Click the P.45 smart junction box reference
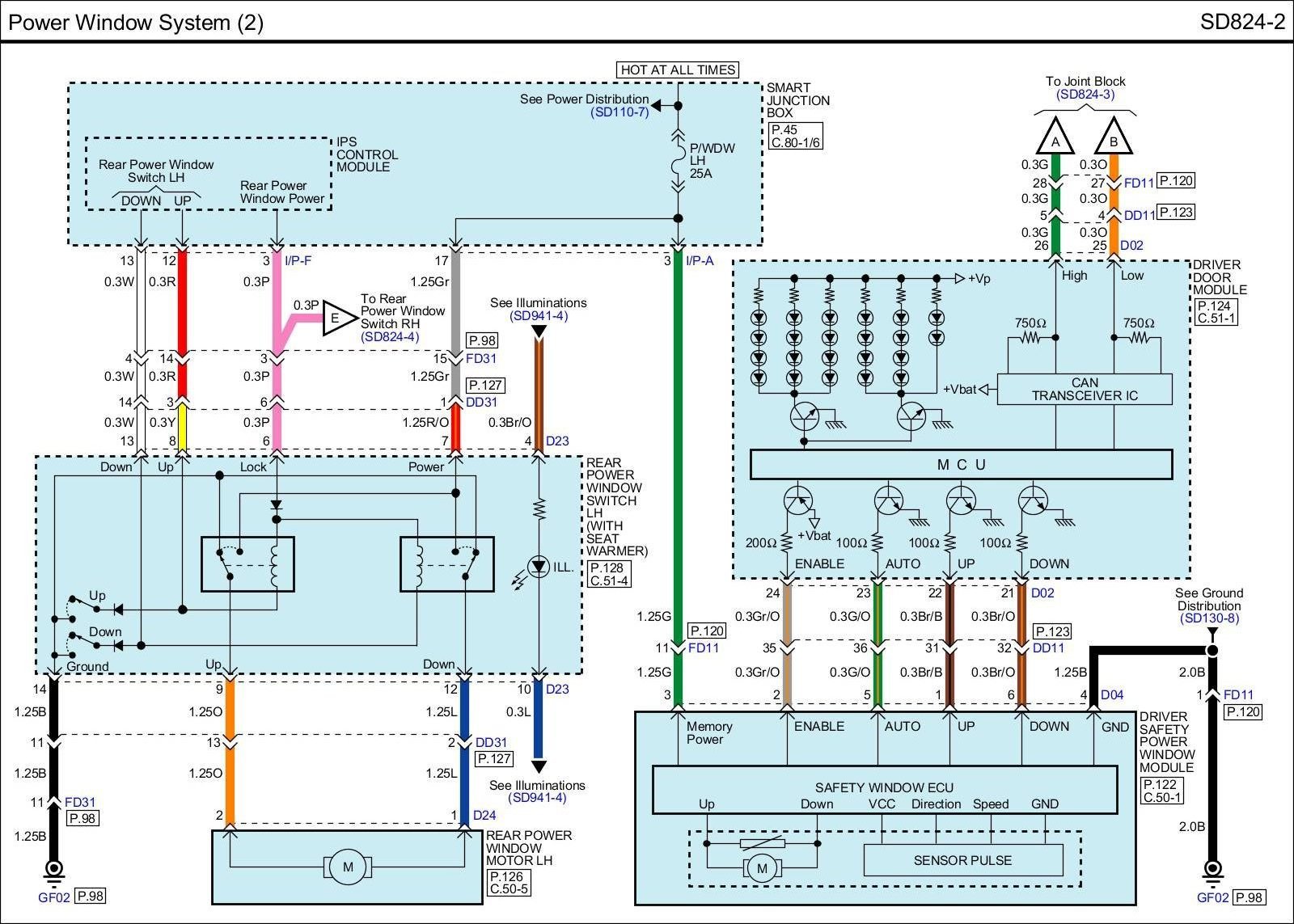 pyautogui.click(x=784, y=129)
